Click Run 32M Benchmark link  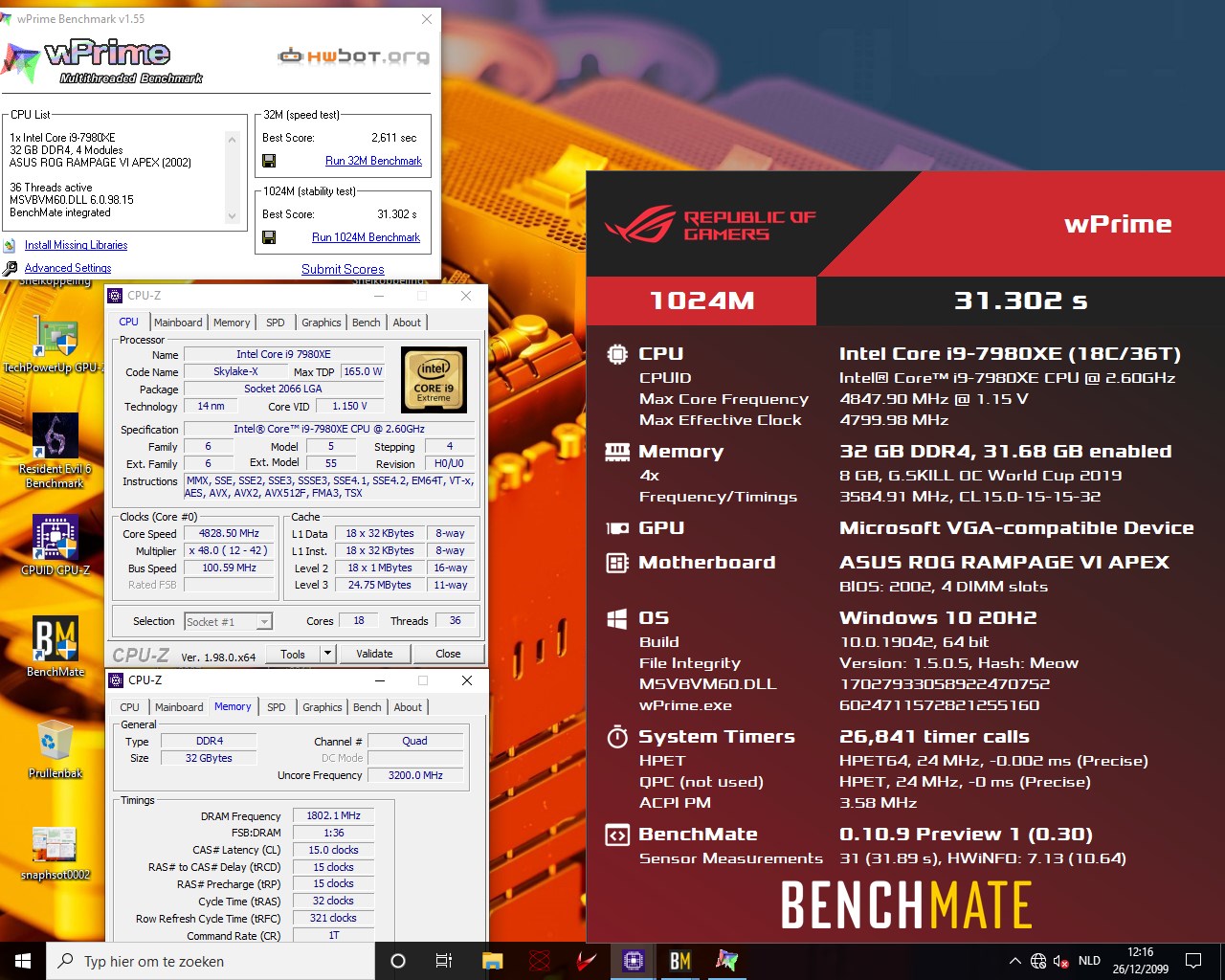(373, 161)
